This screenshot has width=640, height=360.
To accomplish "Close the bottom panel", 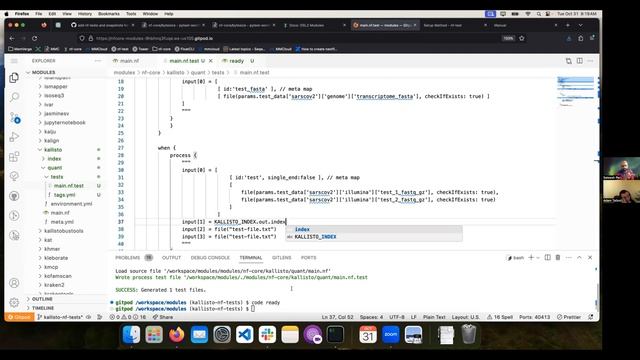I will click(590, 258).
